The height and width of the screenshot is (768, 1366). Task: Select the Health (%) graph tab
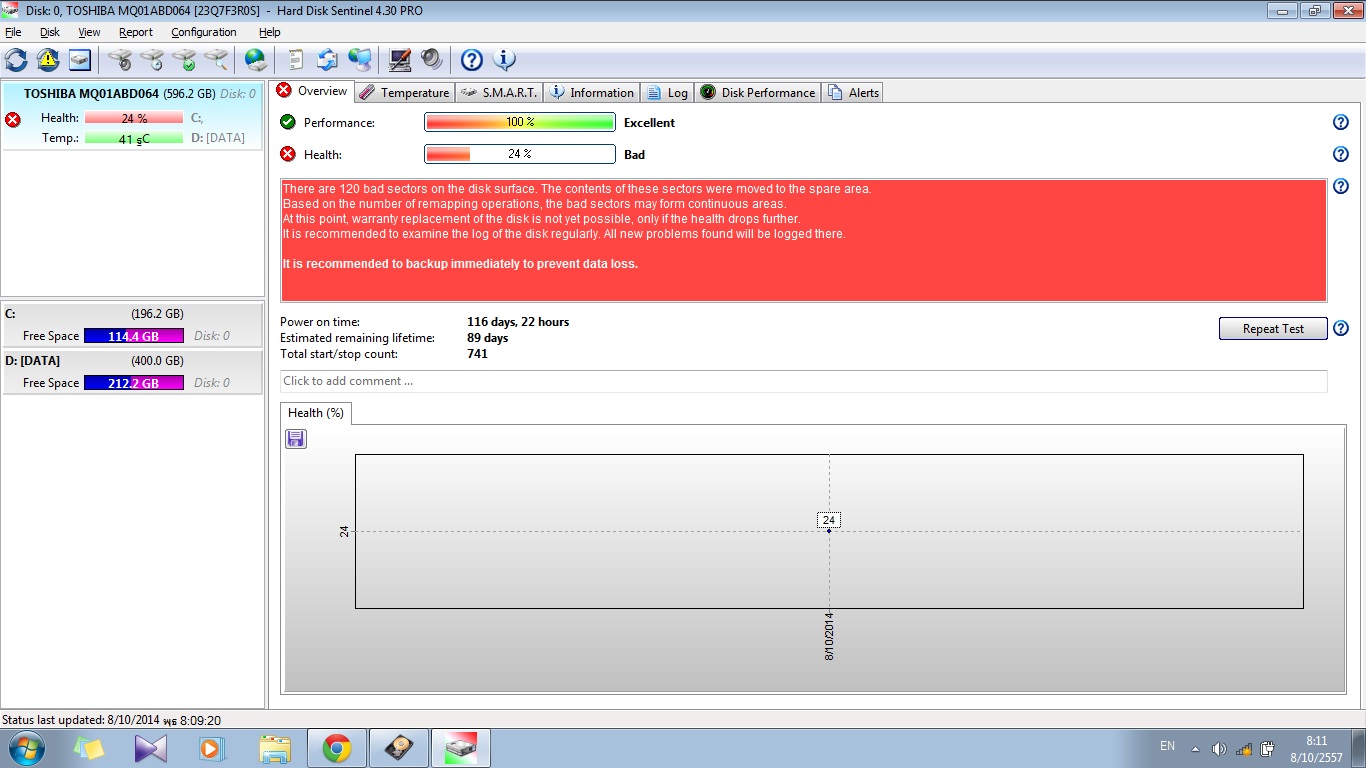pyautogui.click(x=316, y=413)
